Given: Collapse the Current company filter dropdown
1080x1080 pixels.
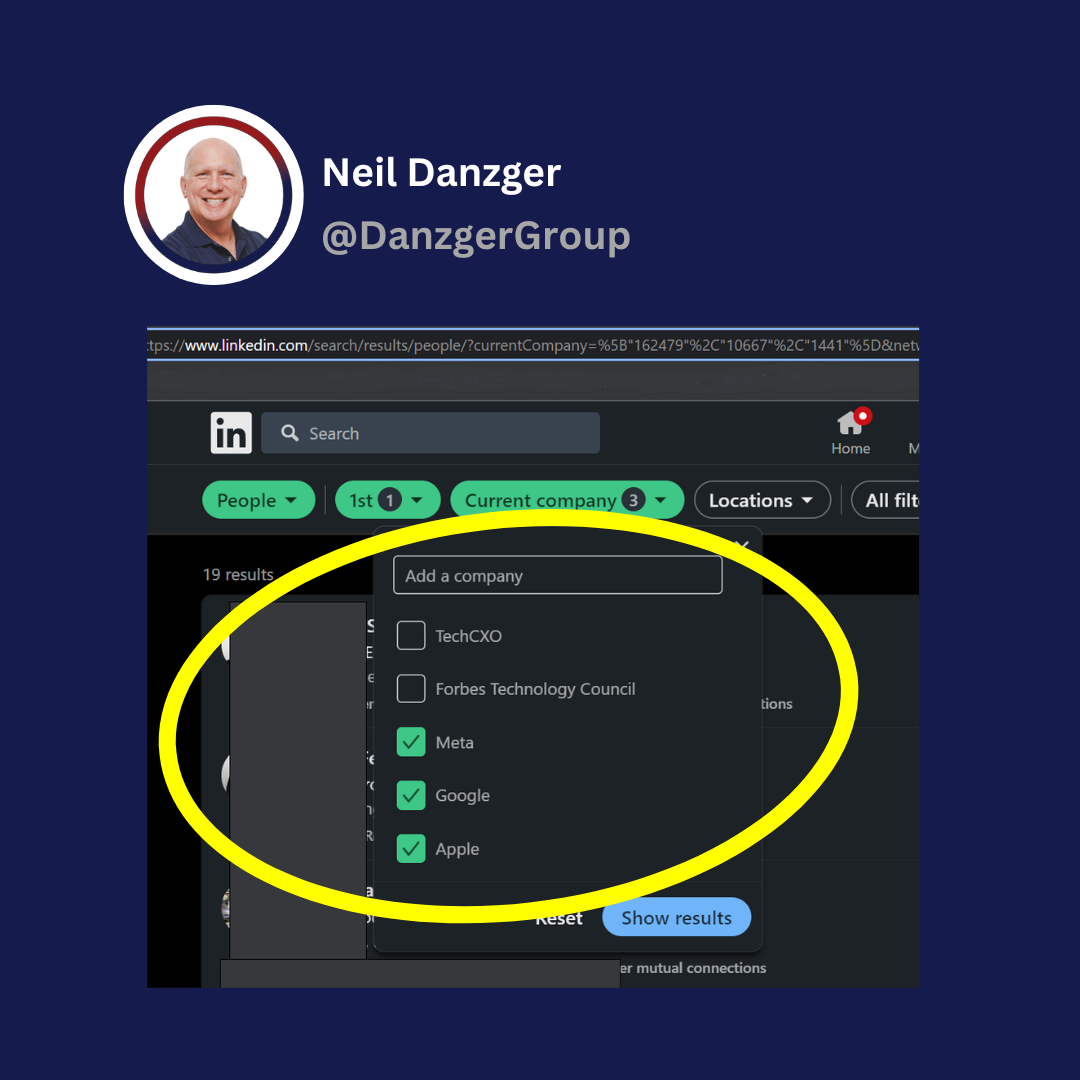Looking at the screenshot, I should tap(566, 501).
